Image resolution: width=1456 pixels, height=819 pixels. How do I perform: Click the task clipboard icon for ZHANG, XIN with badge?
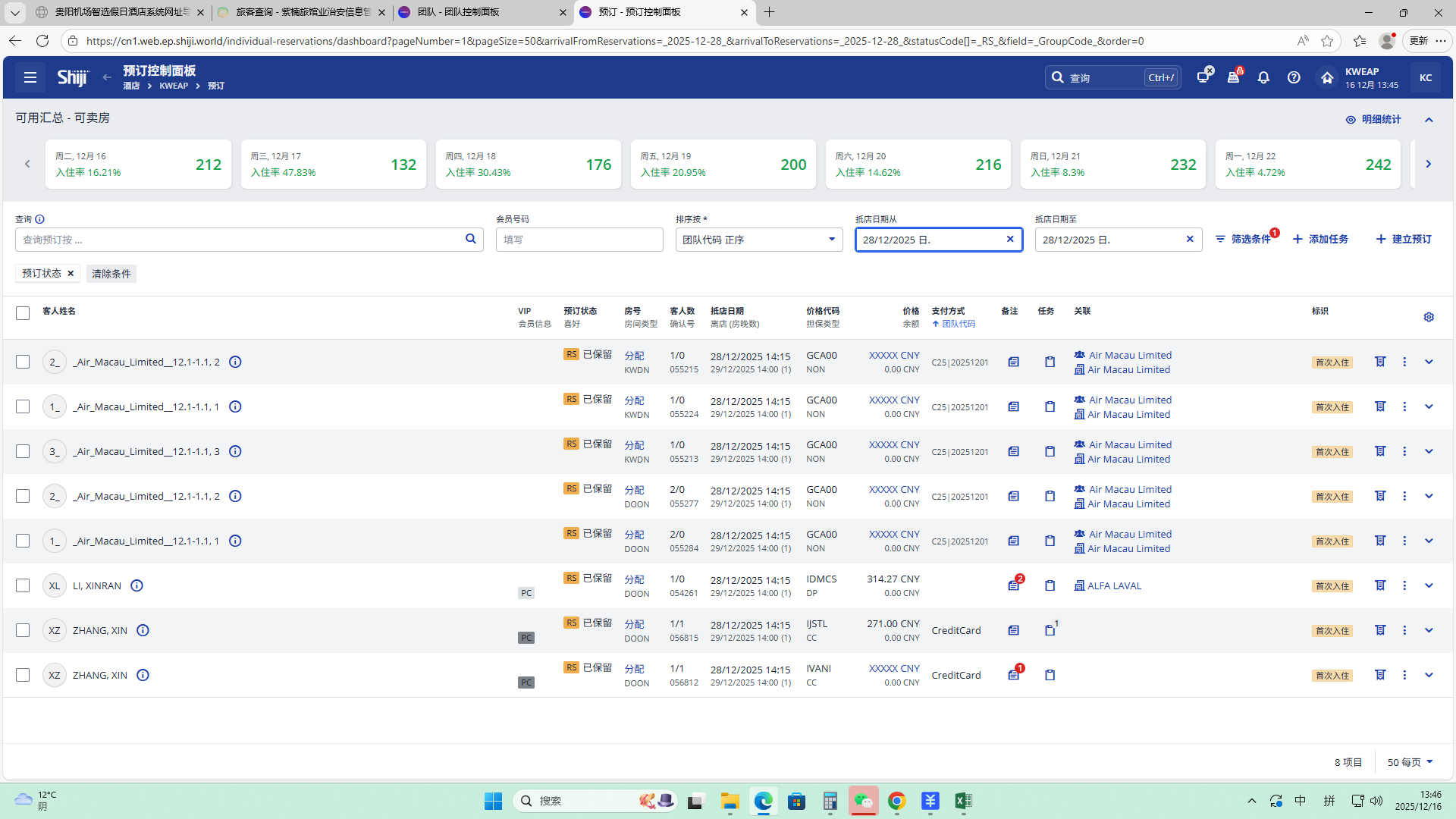point(1050,630)
